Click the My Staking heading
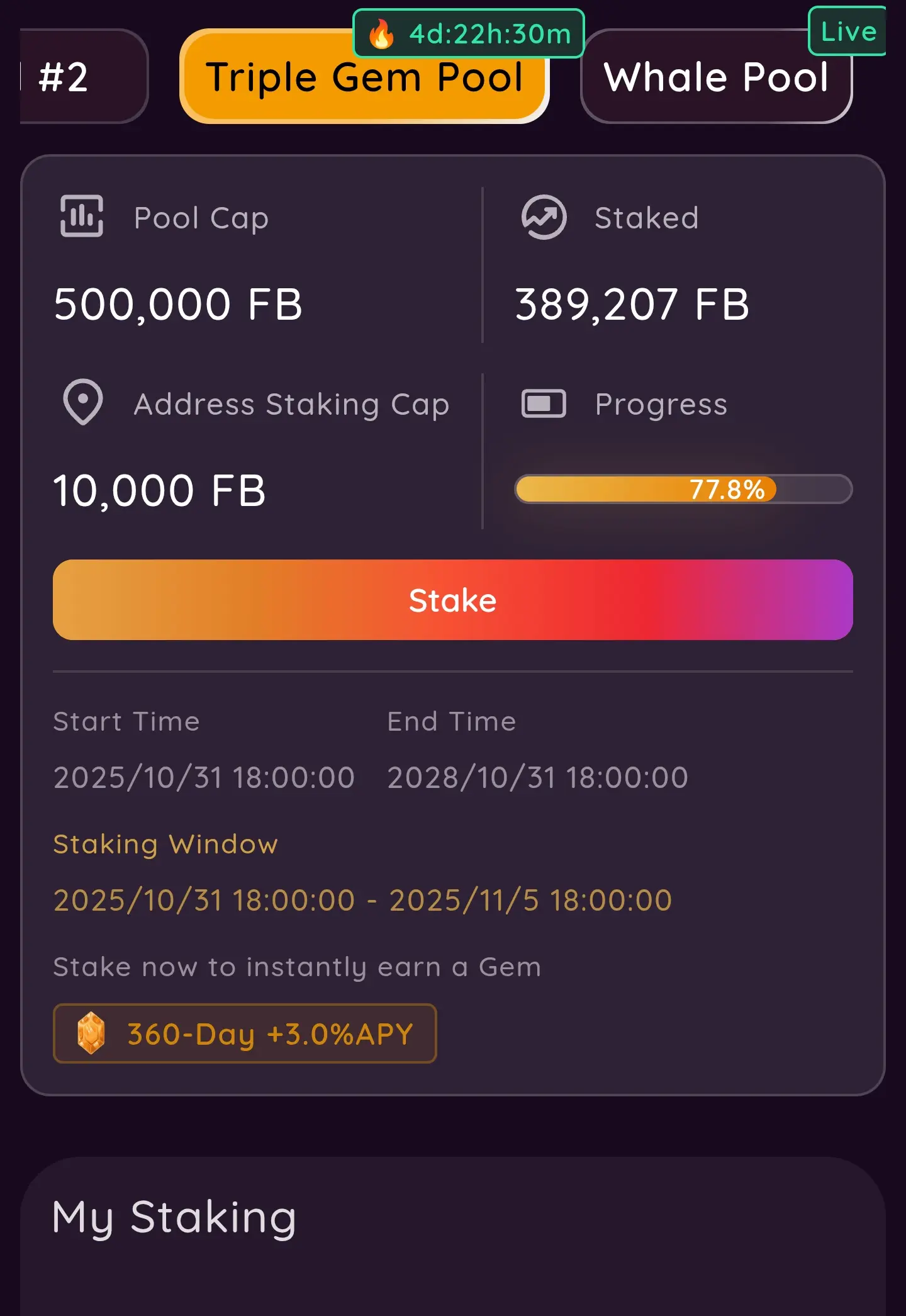Screen dimensions: 906x1316 click(x=174, y=1217)
